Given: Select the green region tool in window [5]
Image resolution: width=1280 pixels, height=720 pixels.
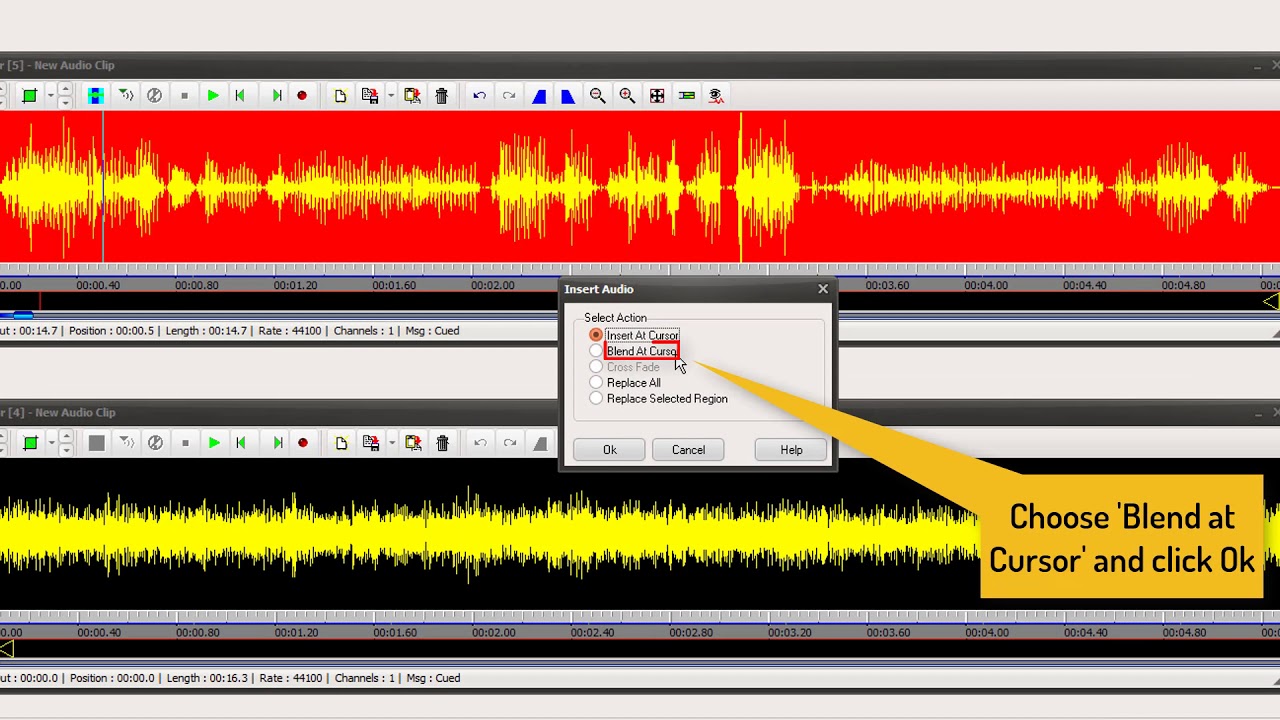Looking at the screenshot, I should tap(30, 96).
